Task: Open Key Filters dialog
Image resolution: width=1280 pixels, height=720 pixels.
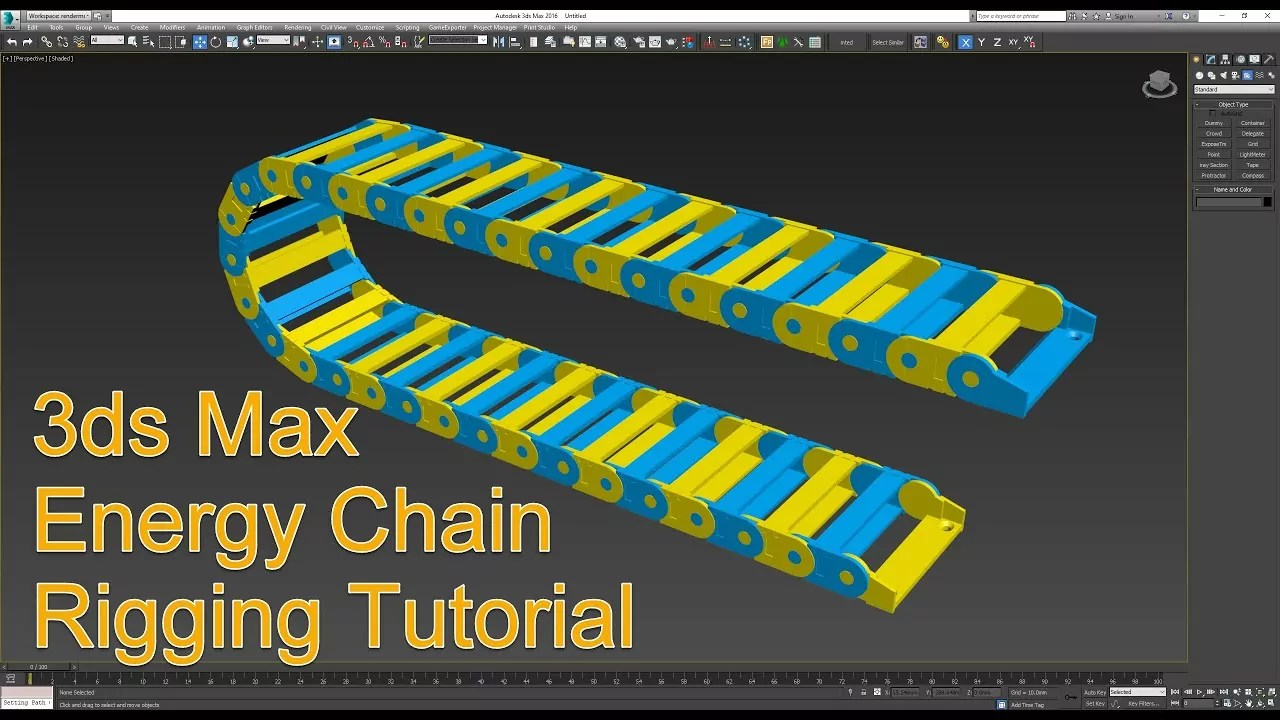Action: pyautogui.click(x=1143, y=703)
